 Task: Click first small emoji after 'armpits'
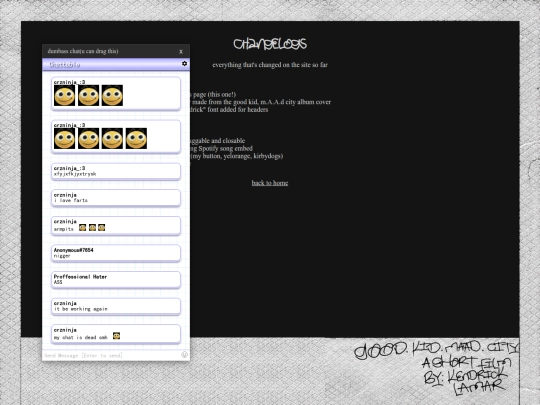coord(82,228)
